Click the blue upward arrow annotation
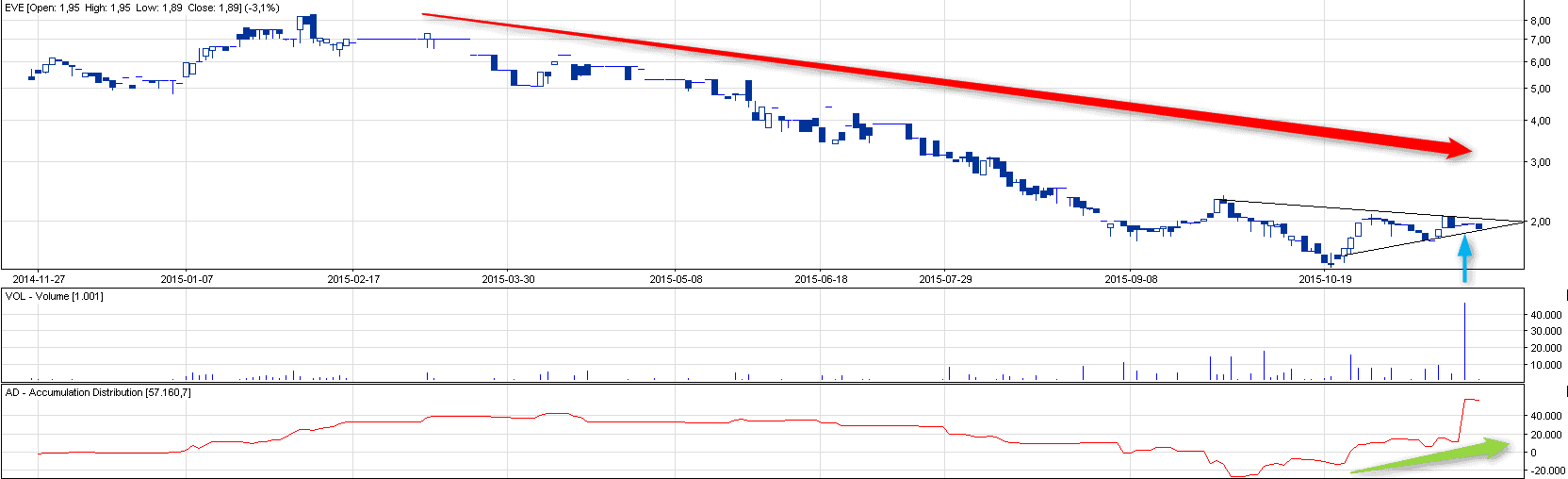The height and width of the screenshot is (479, 1568). click(1464, 259)
